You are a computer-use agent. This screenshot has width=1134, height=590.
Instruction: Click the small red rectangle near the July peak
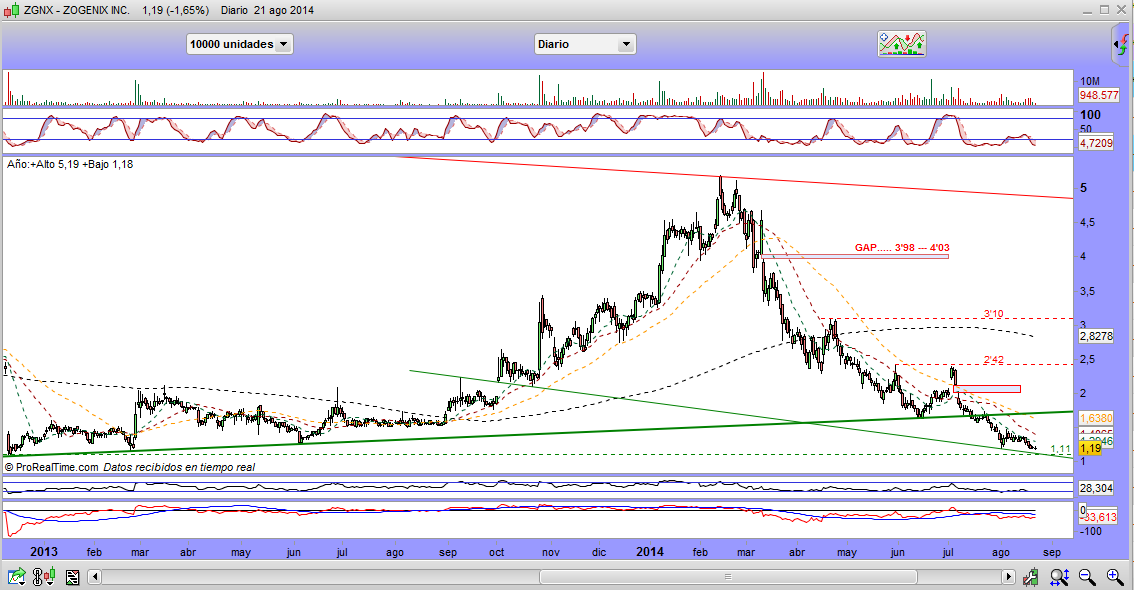click(x=987, y=389)
